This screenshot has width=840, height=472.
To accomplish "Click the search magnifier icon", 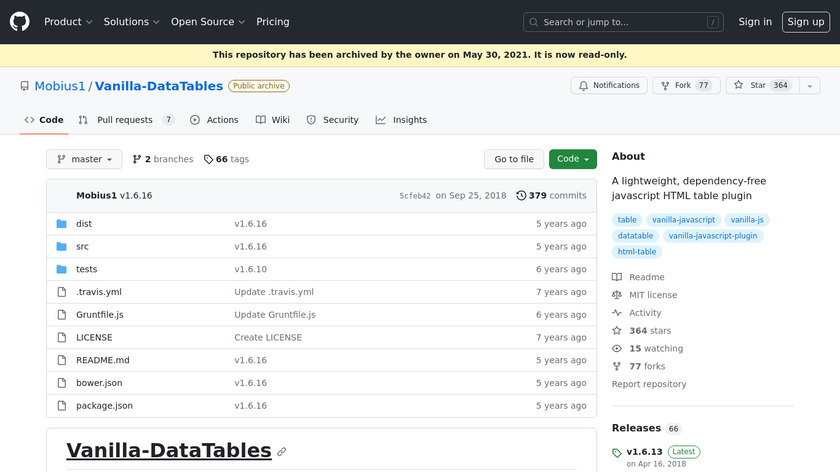I will tap(534, 22).
